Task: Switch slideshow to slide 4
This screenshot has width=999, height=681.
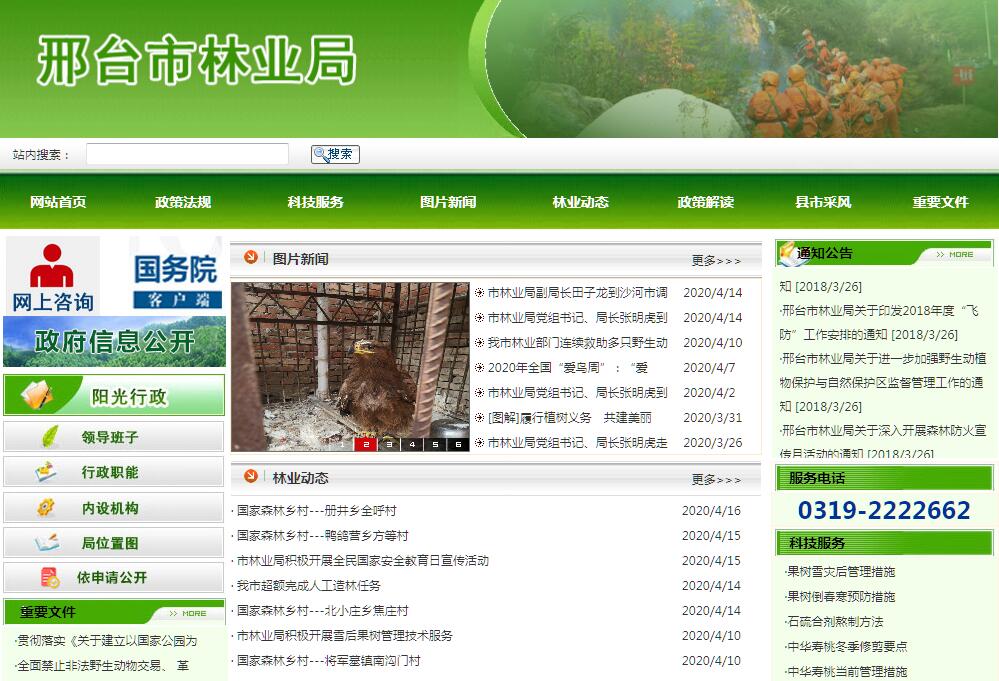Action: [412, 445]
